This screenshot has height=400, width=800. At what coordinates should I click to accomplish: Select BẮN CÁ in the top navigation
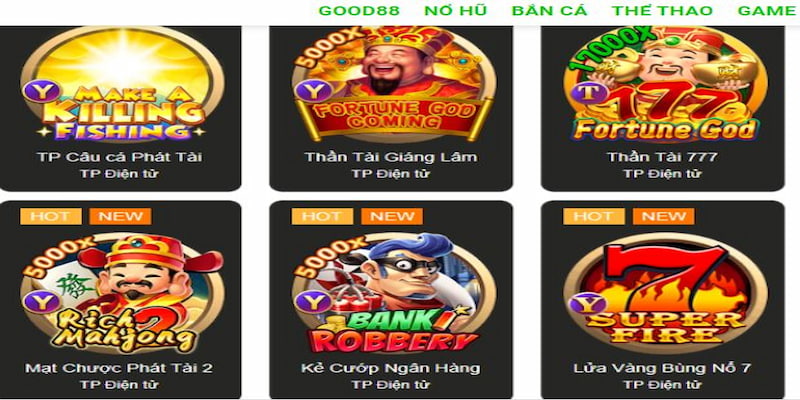(x=549, y=11)
